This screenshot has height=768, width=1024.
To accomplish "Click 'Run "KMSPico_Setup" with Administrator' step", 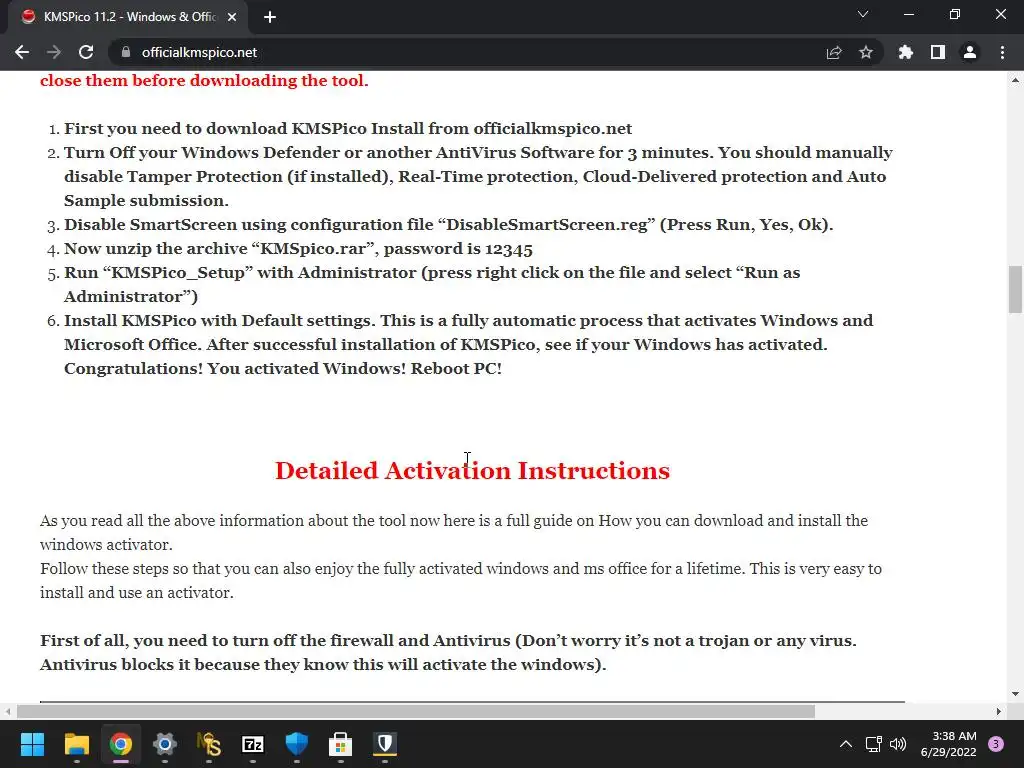I will 432,285.
